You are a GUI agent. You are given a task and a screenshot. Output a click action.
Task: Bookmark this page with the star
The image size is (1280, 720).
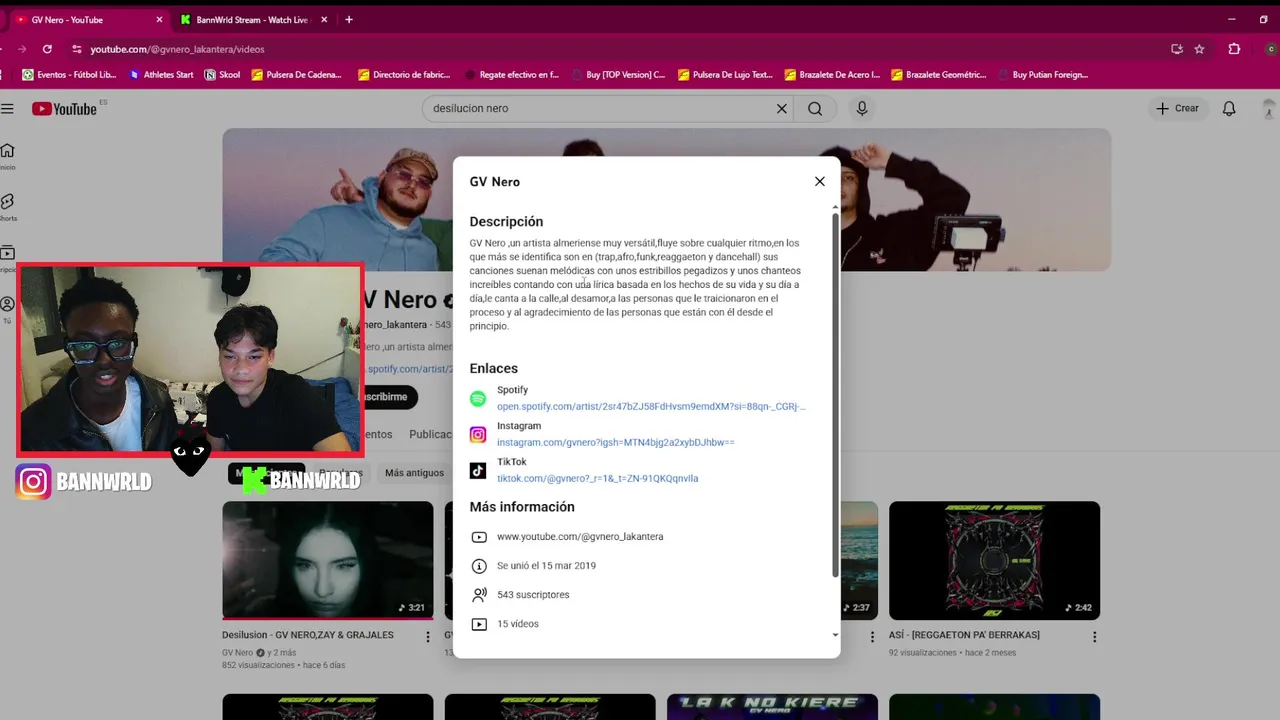tap(1199, 49)
